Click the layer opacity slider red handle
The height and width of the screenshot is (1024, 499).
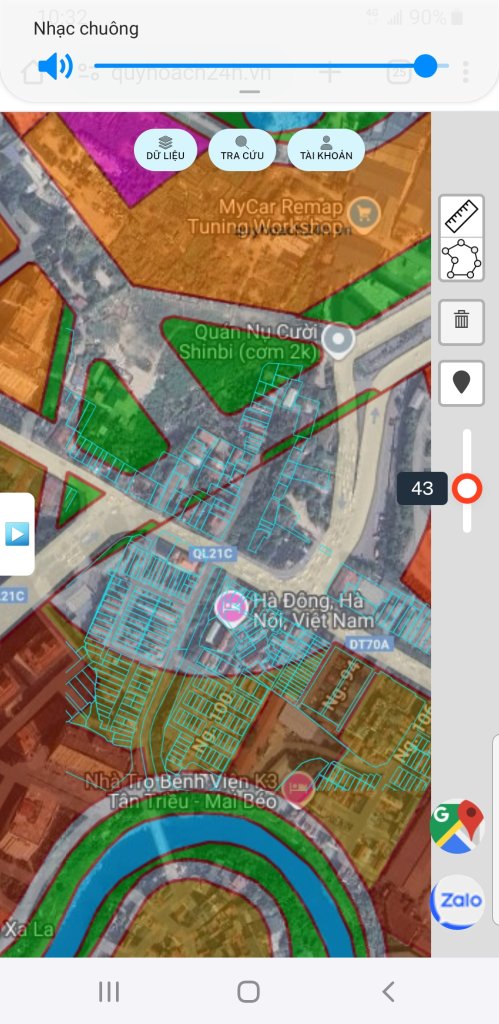pyautogui.click(x=467, y=488)
